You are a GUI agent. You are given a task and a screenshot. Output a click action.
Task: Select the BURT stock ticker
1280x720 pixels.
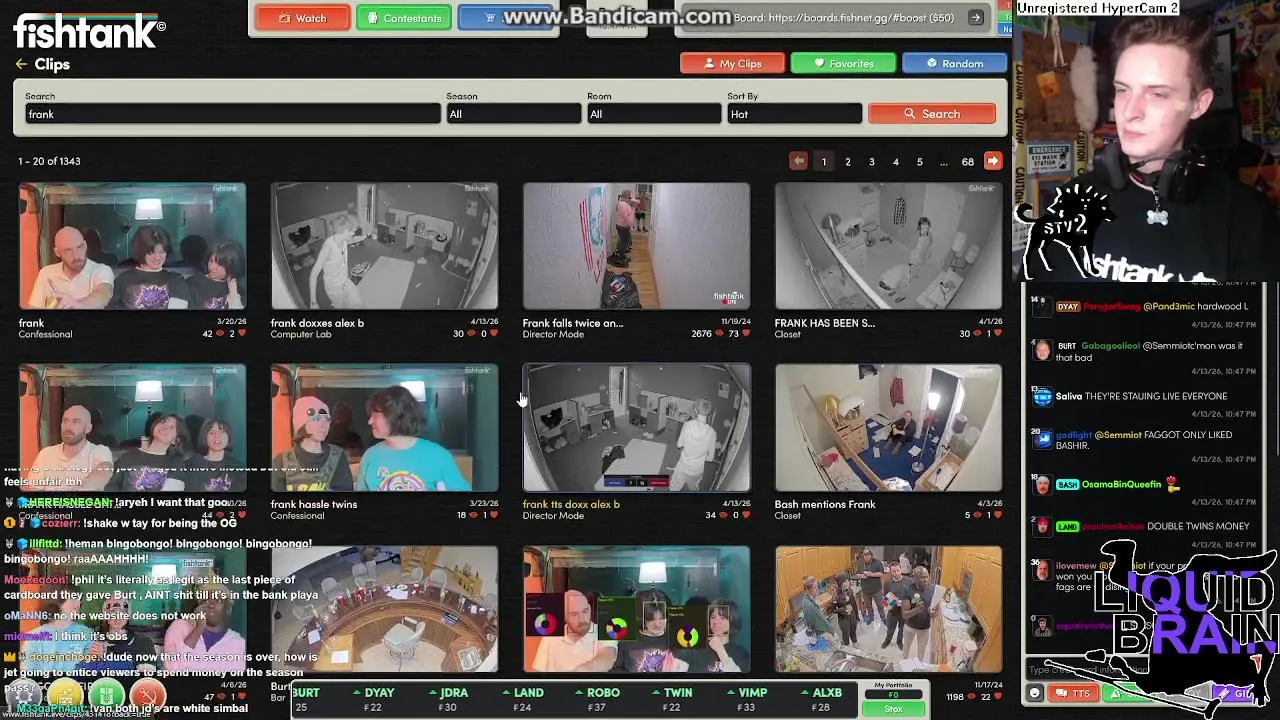(x=306, y=699)
